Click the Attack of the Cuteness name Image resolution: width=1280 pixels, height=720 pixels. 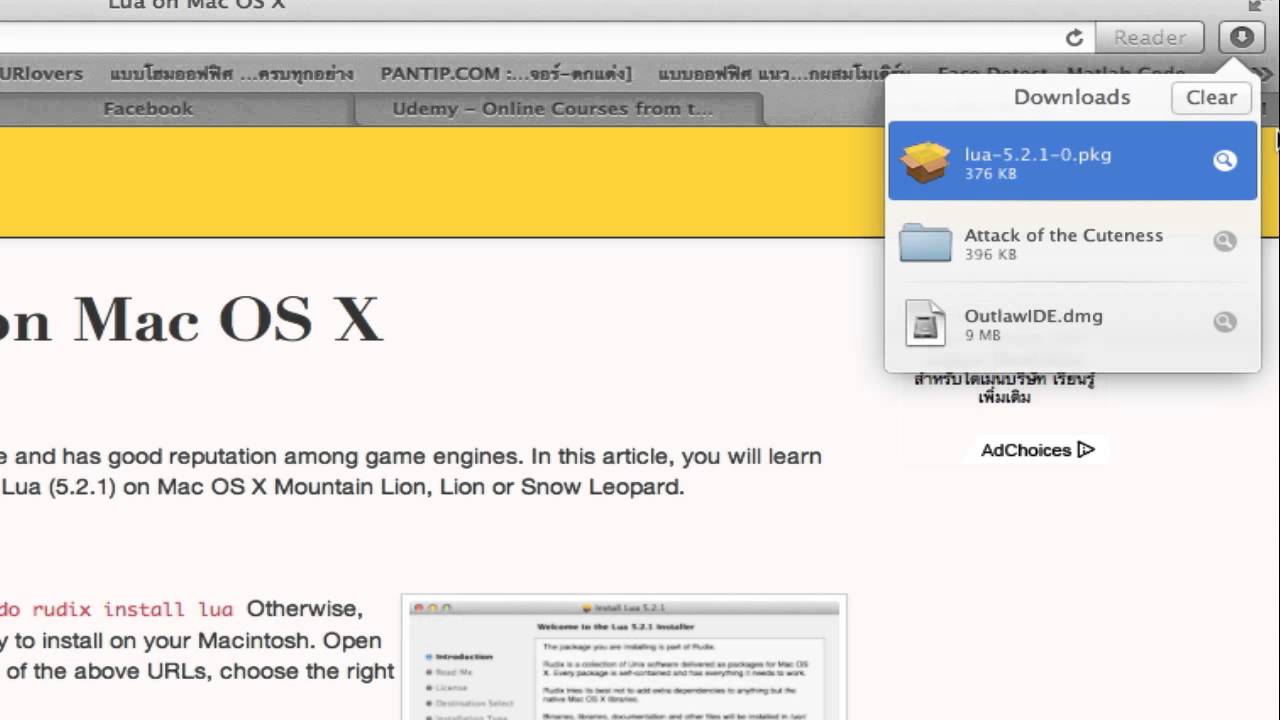click(x=1063, y=235)
